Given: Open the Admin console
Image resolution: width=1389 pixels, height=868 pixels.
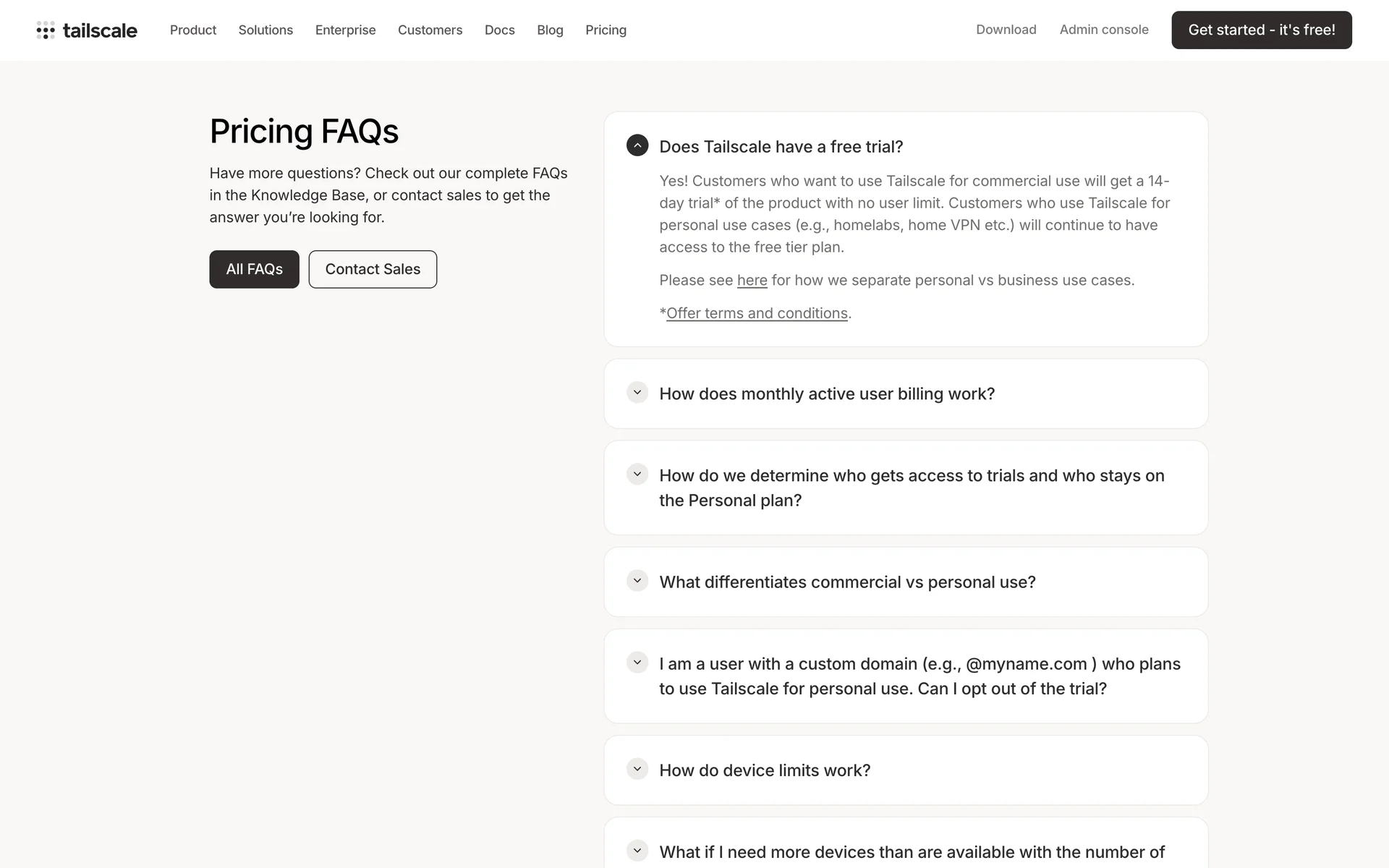Looking at the screenshot, I should pos(1104,30).
